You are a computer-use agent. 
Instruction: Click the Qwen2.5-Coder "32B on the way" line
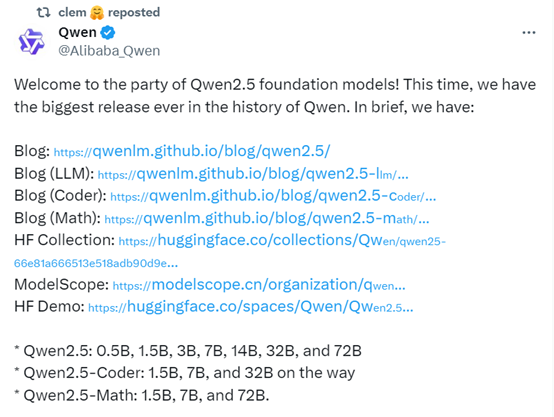click(x=184, y=373)
